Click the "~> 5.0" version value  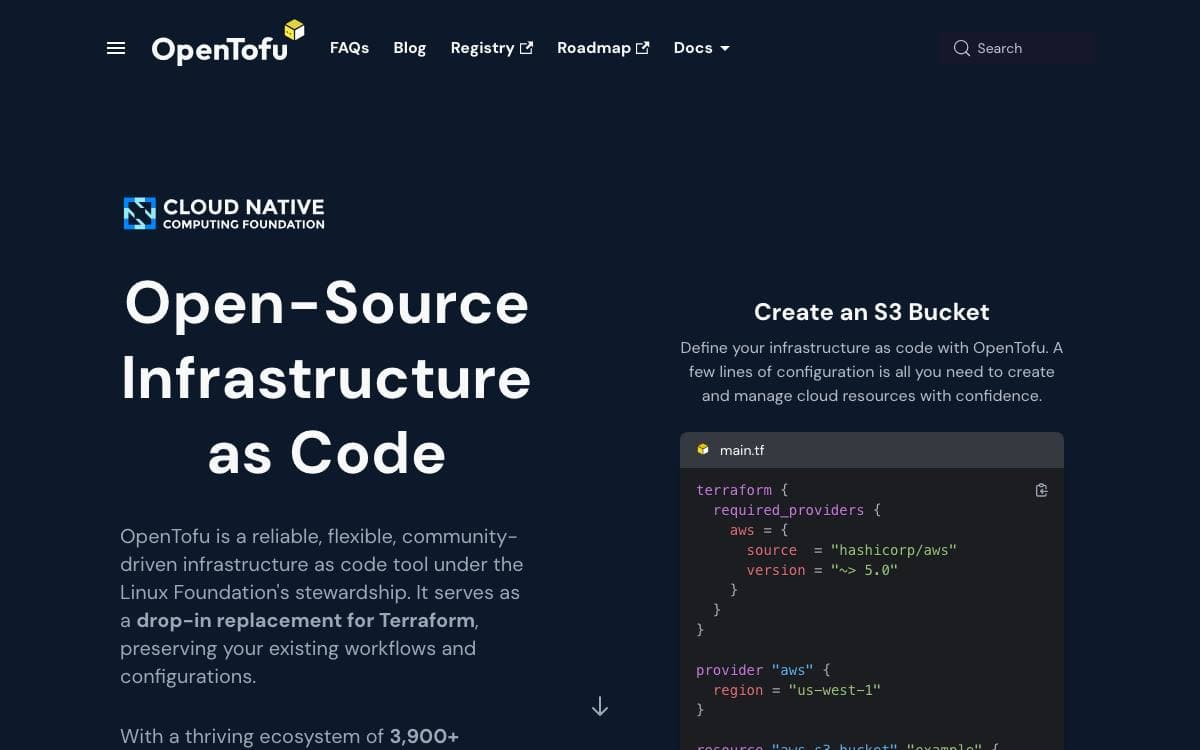864,570
